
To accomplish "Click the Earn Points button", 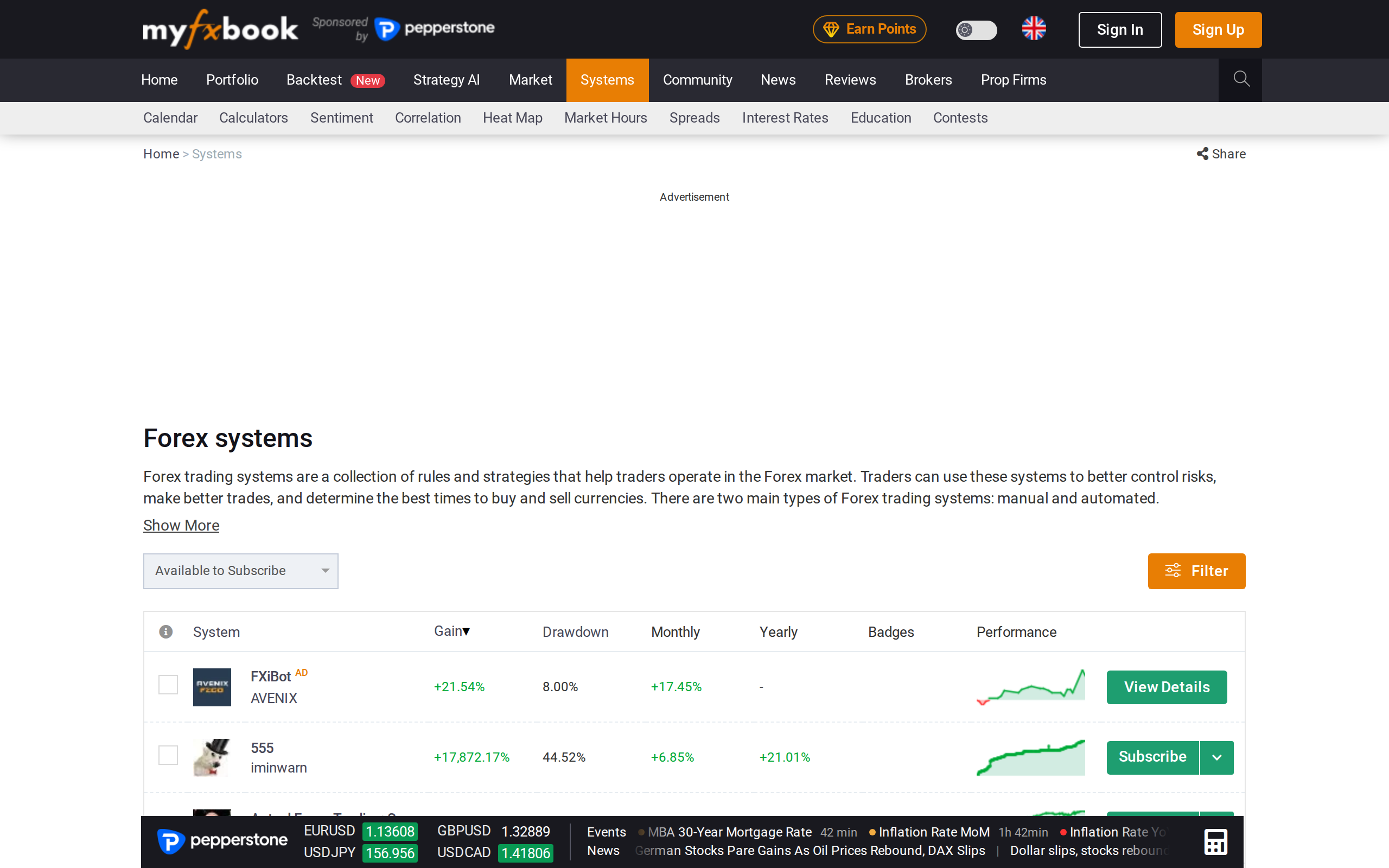I will [x=869, y=29].
